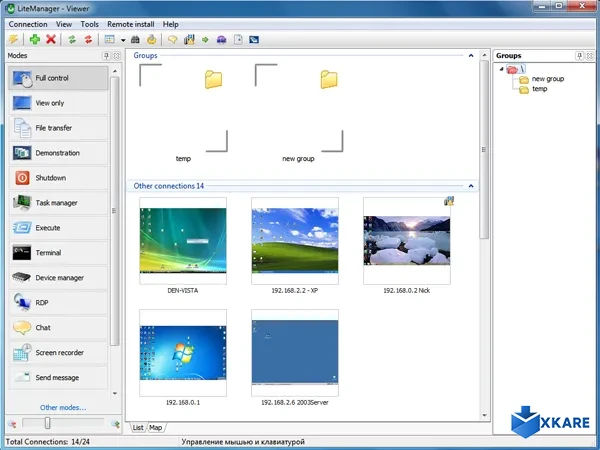Select Full control mode
600x450 pixels.
tap(58, 78)
